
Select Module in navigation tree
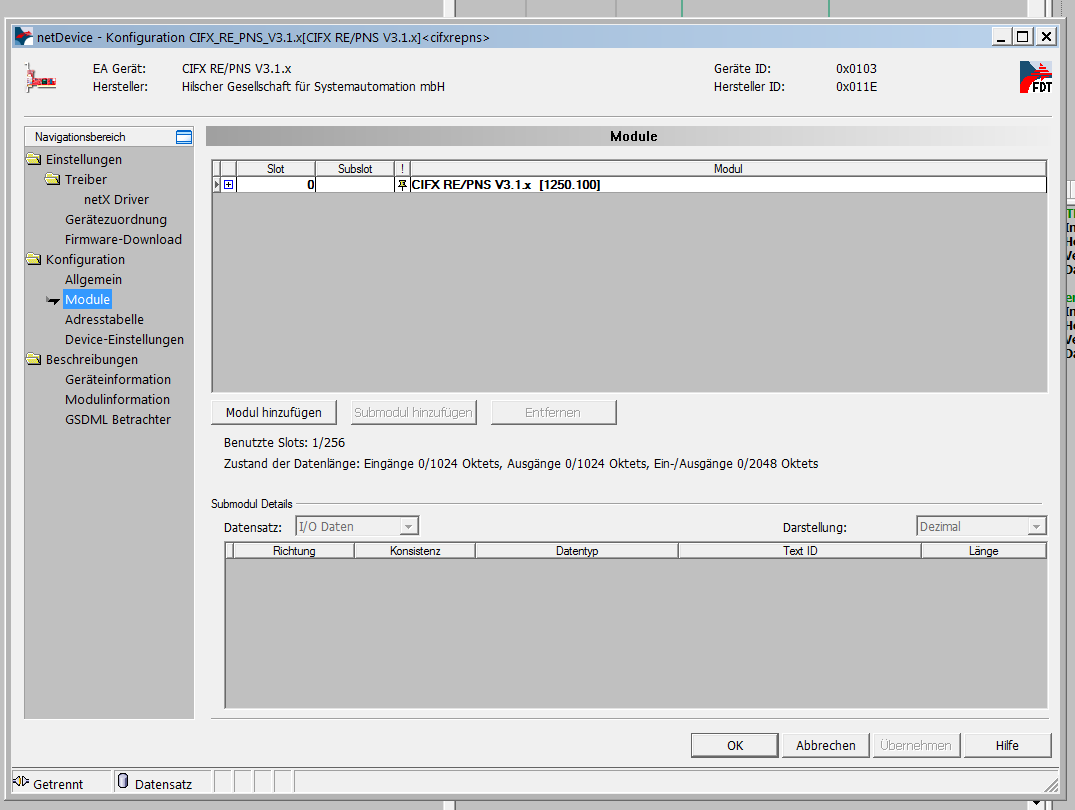click(x=87, y=300)
